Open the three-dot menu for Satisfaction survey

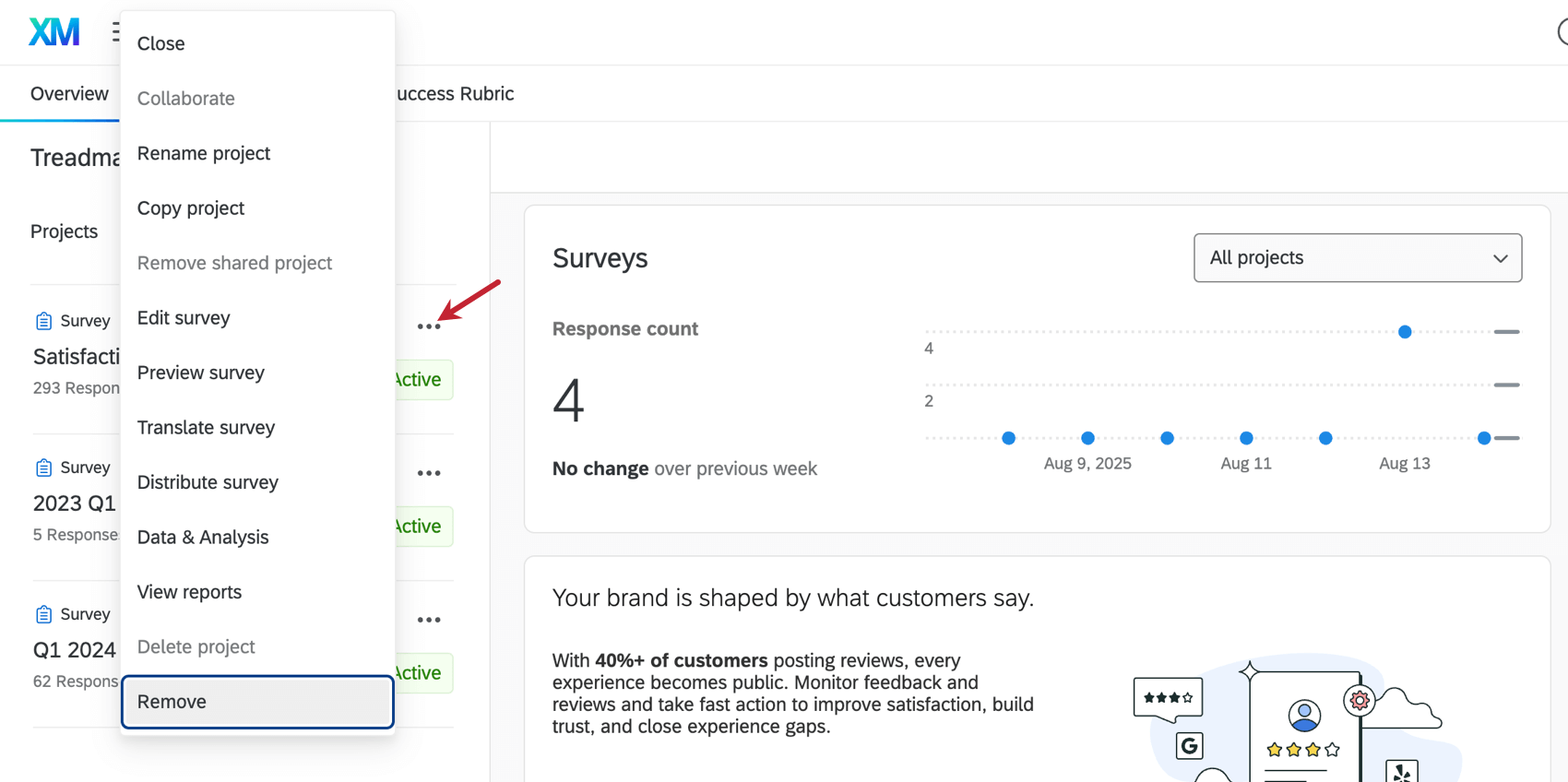pos(429,326)
